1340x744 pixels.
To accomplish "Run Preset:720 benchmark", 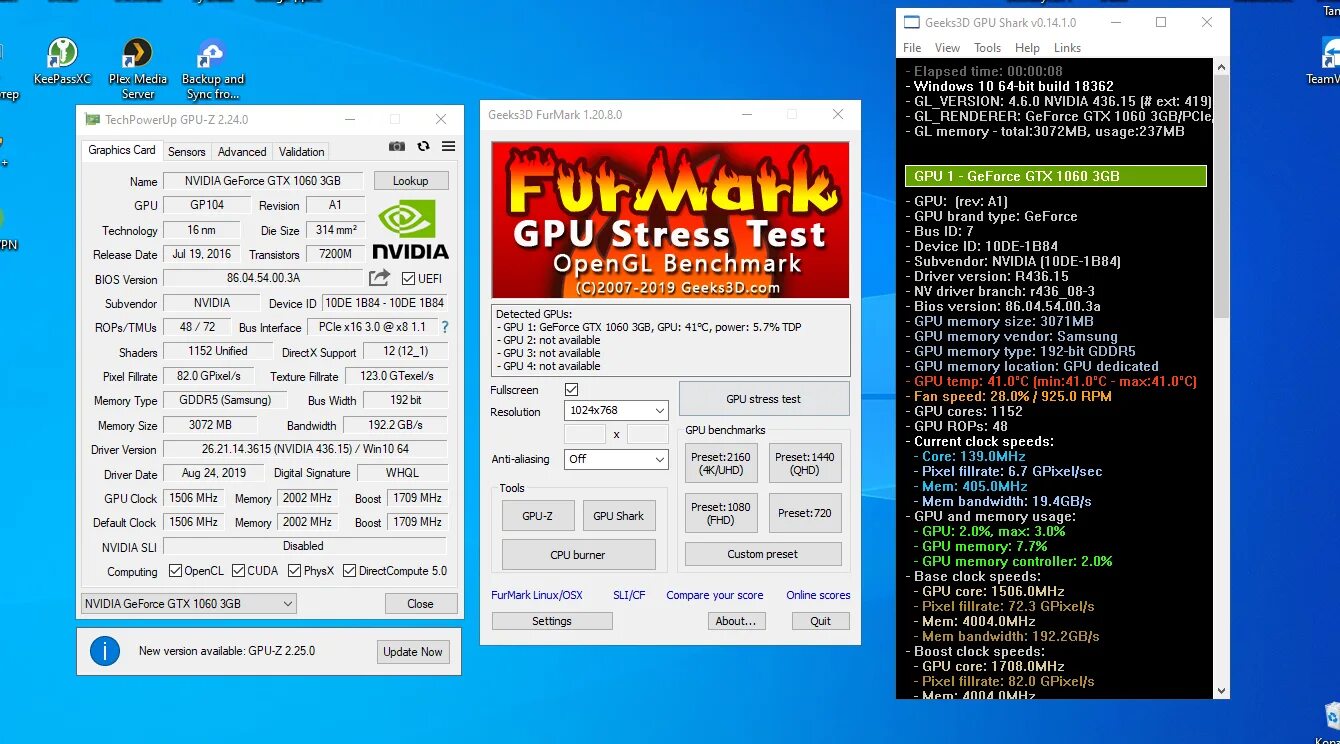I will (805, 513).
